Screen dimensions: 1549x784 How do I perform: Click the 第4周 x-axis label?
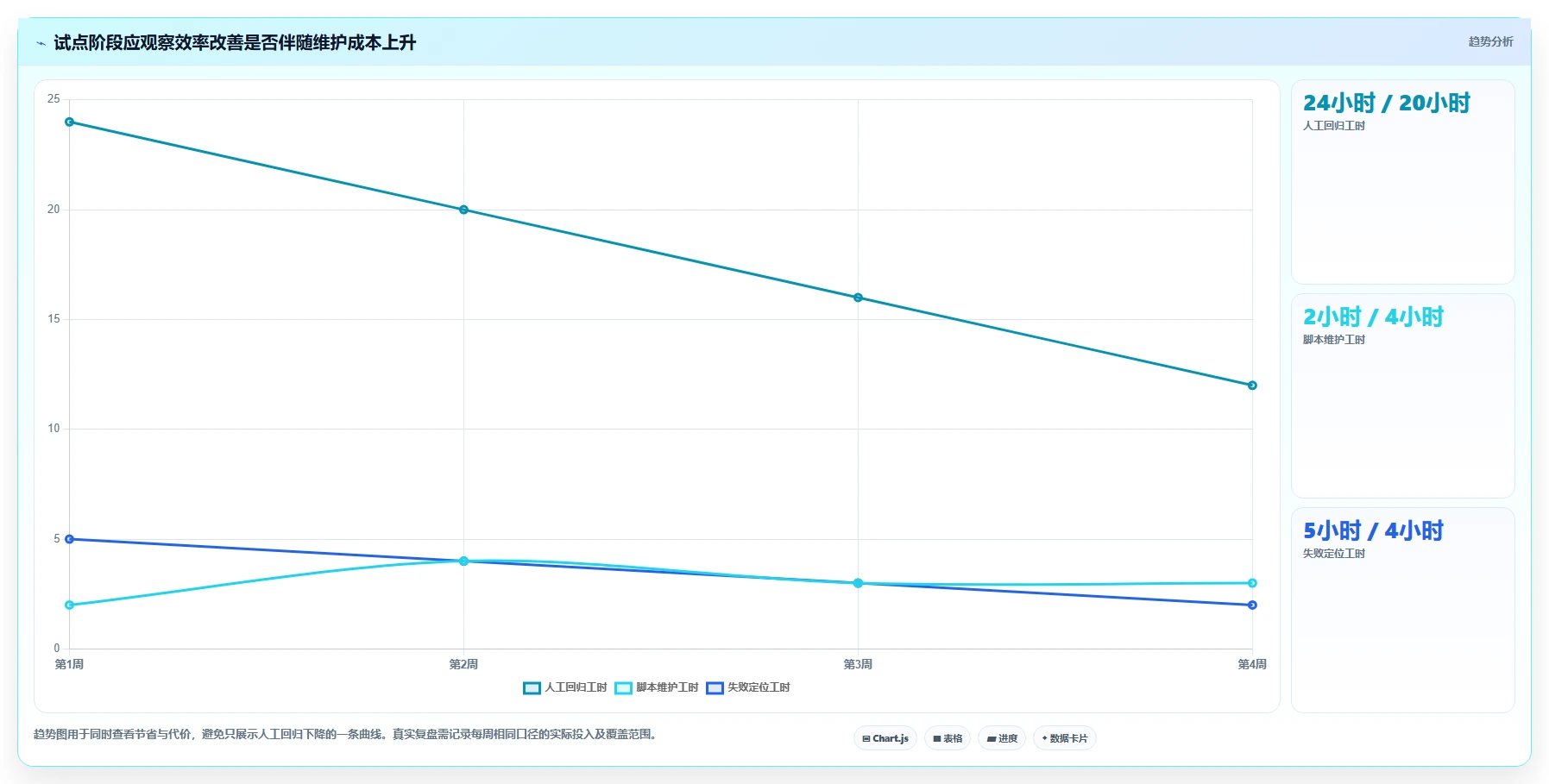click(1252, 664)
